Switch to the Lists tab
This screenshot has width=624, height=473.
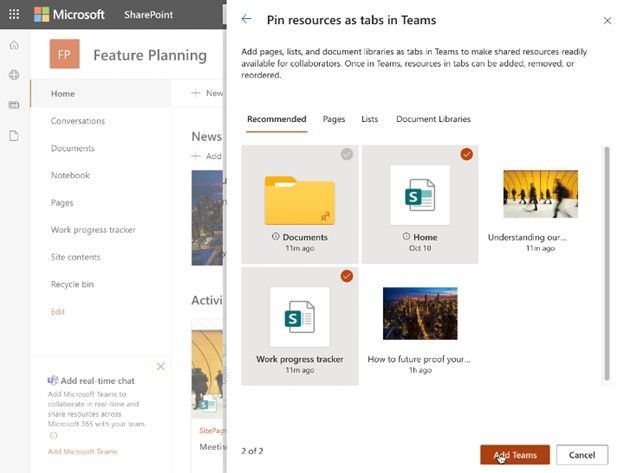coord(370,119)
